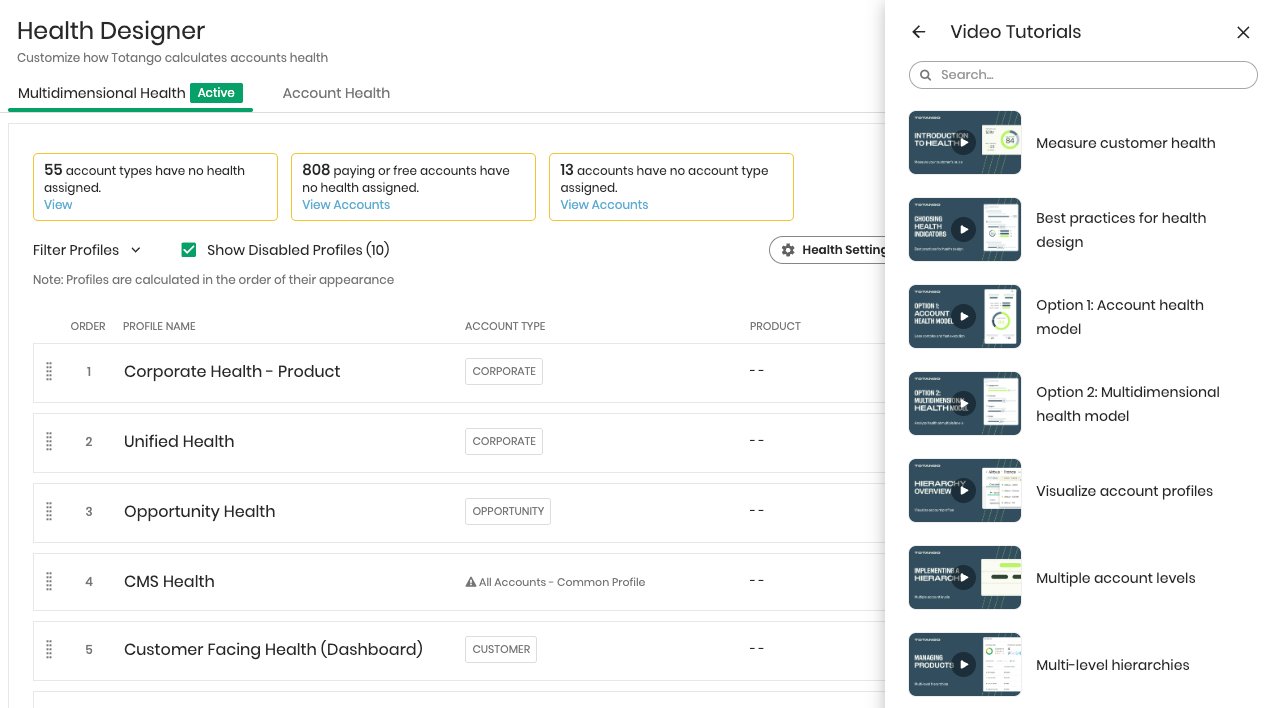This screenshot has height=708, width=1276.
Task: Grab drag handle for Opportunity Health
Action: point(49,511)
